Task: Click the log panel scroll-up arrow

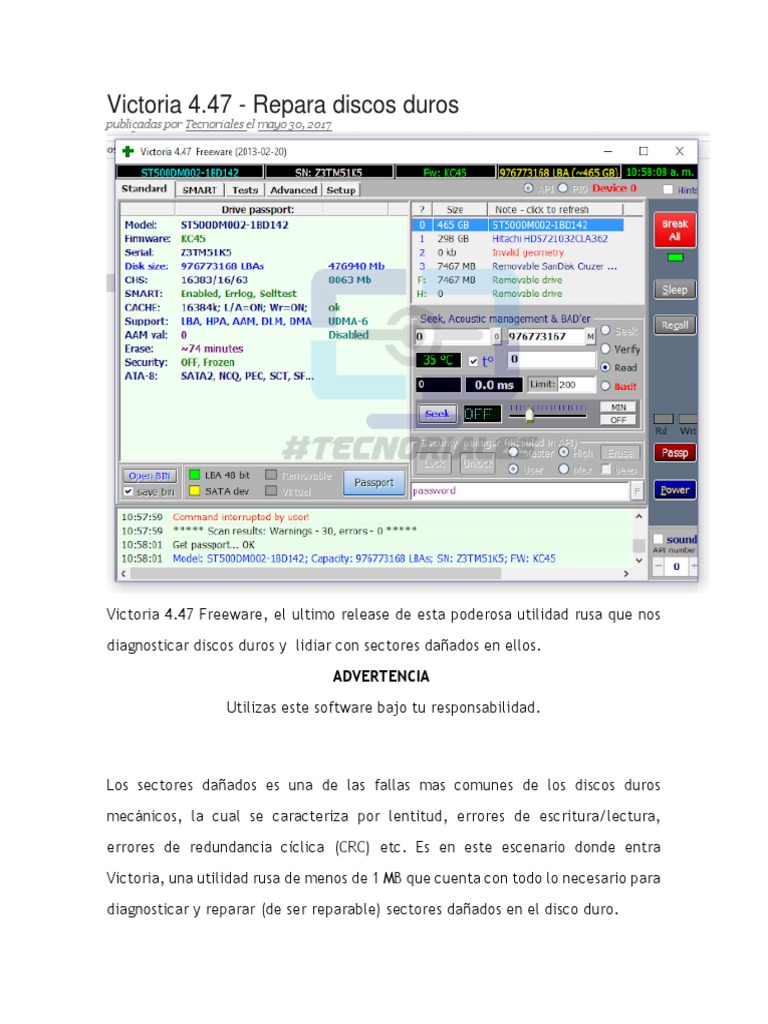Action: tap(639, 517)
